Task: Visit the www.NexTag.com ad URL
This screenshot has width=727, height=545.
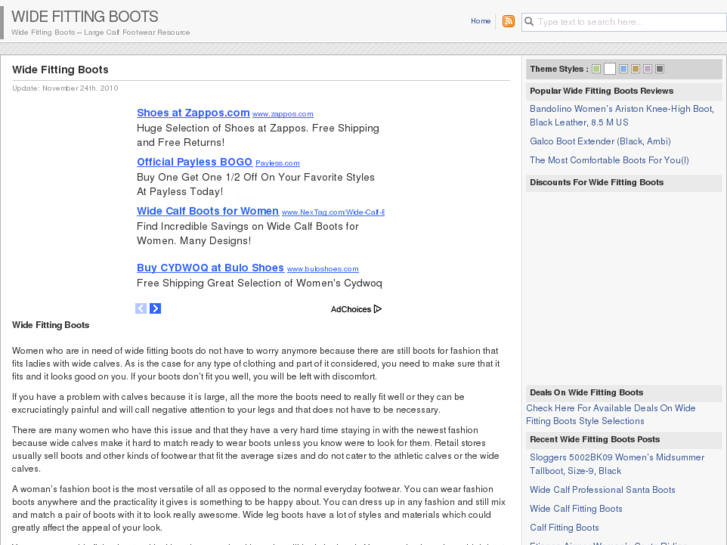Action: pos(333,212)
